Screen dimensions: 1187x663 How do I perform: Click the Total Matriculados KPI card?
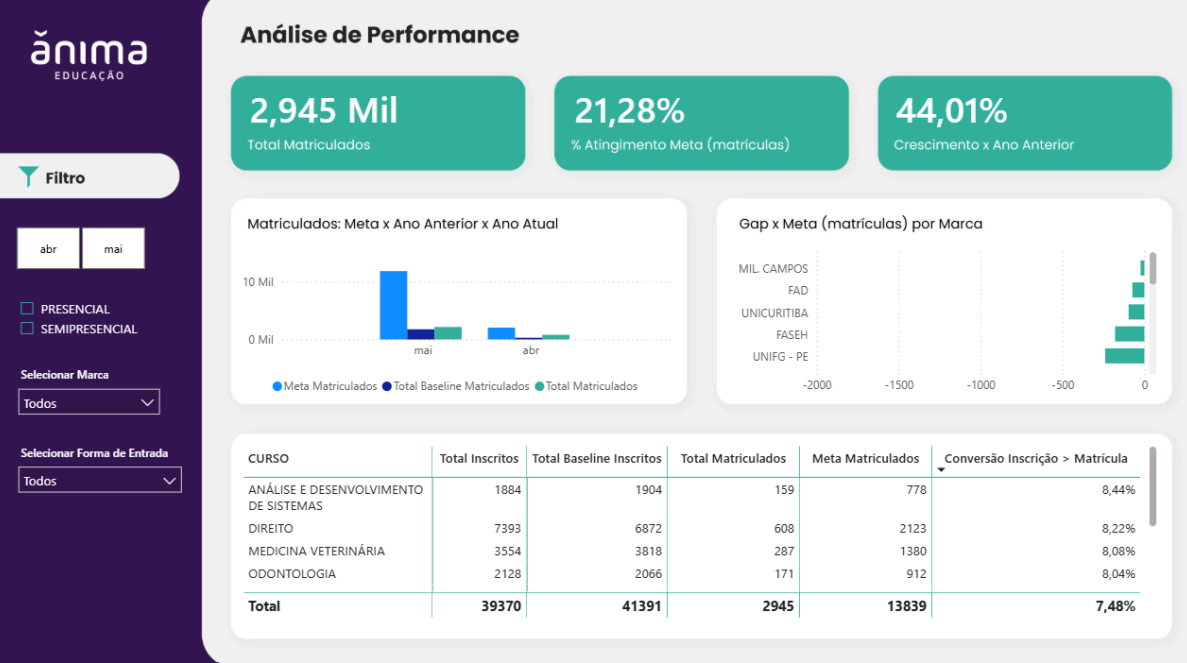point(378,123)
